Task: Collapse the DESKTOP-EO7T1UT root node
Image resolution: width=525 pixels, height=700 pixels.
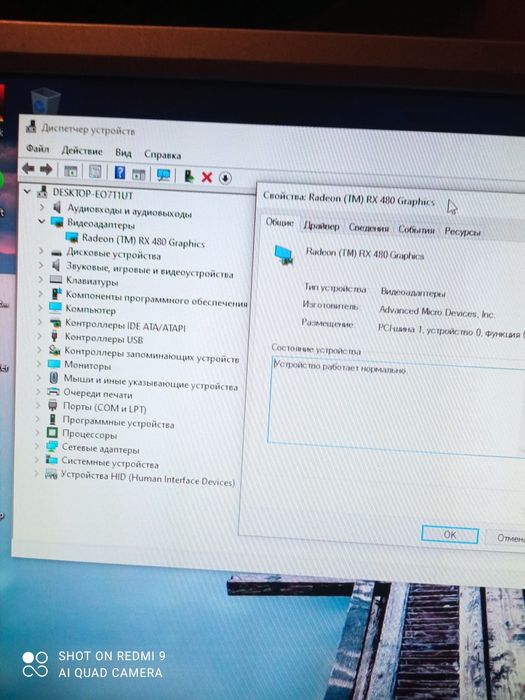Action: pyautogui.click(x=27, y=192)
